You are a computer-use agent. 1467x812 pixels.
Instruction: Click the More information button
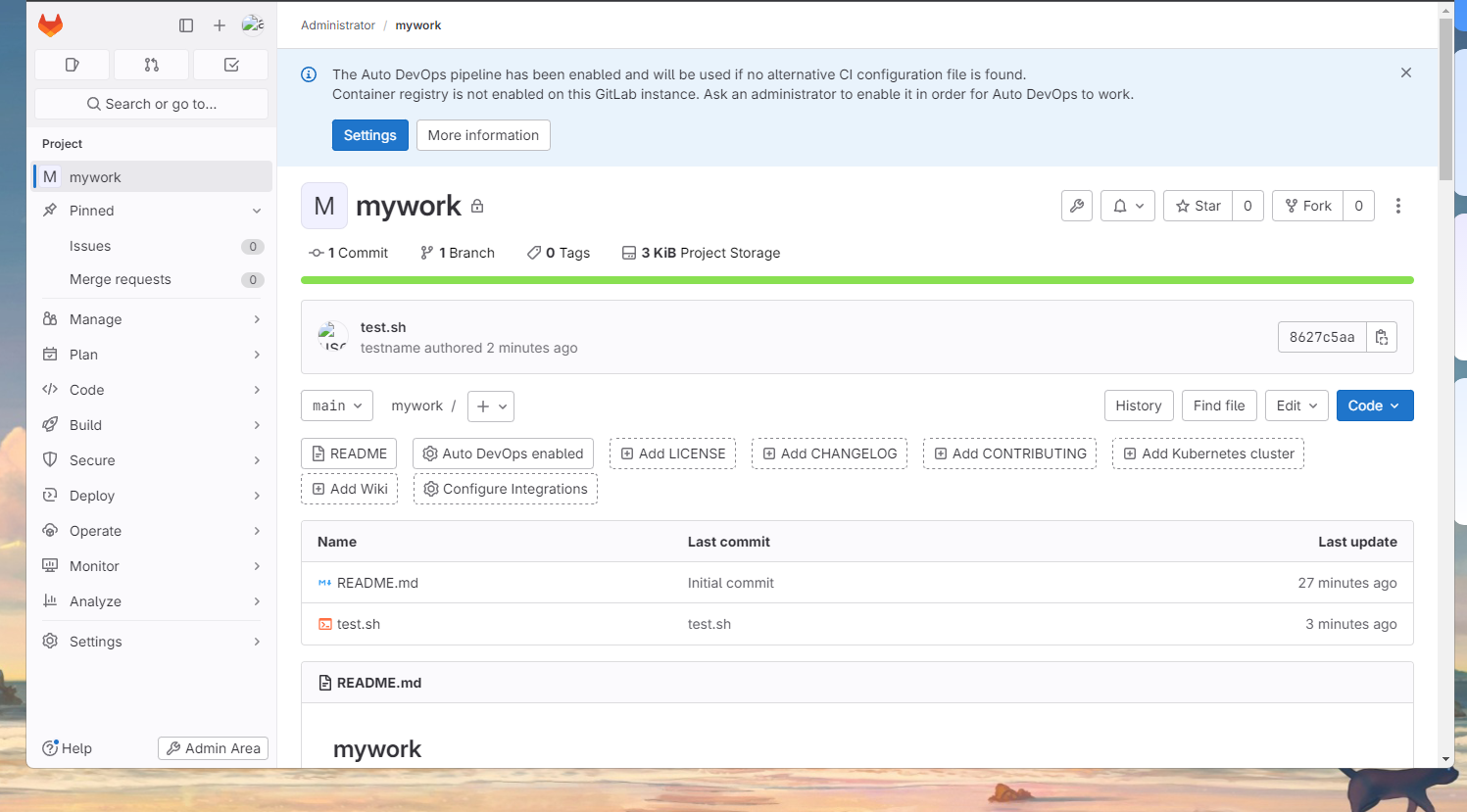(x=483, y=135)
